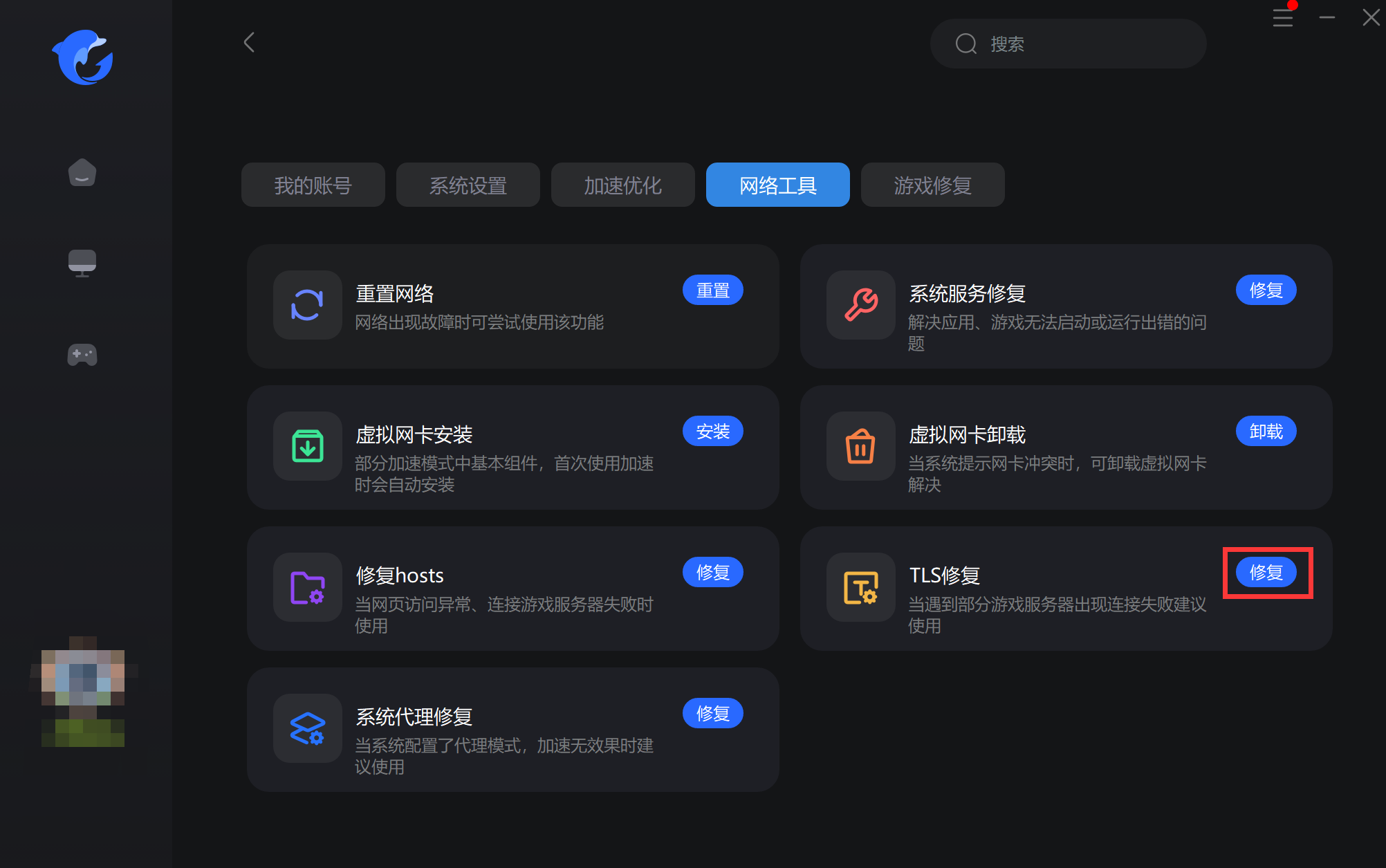Focus the 搜索 search field
This screenshot has height=868, width=1386.
pyautogui.click(x=1069, y=44)
